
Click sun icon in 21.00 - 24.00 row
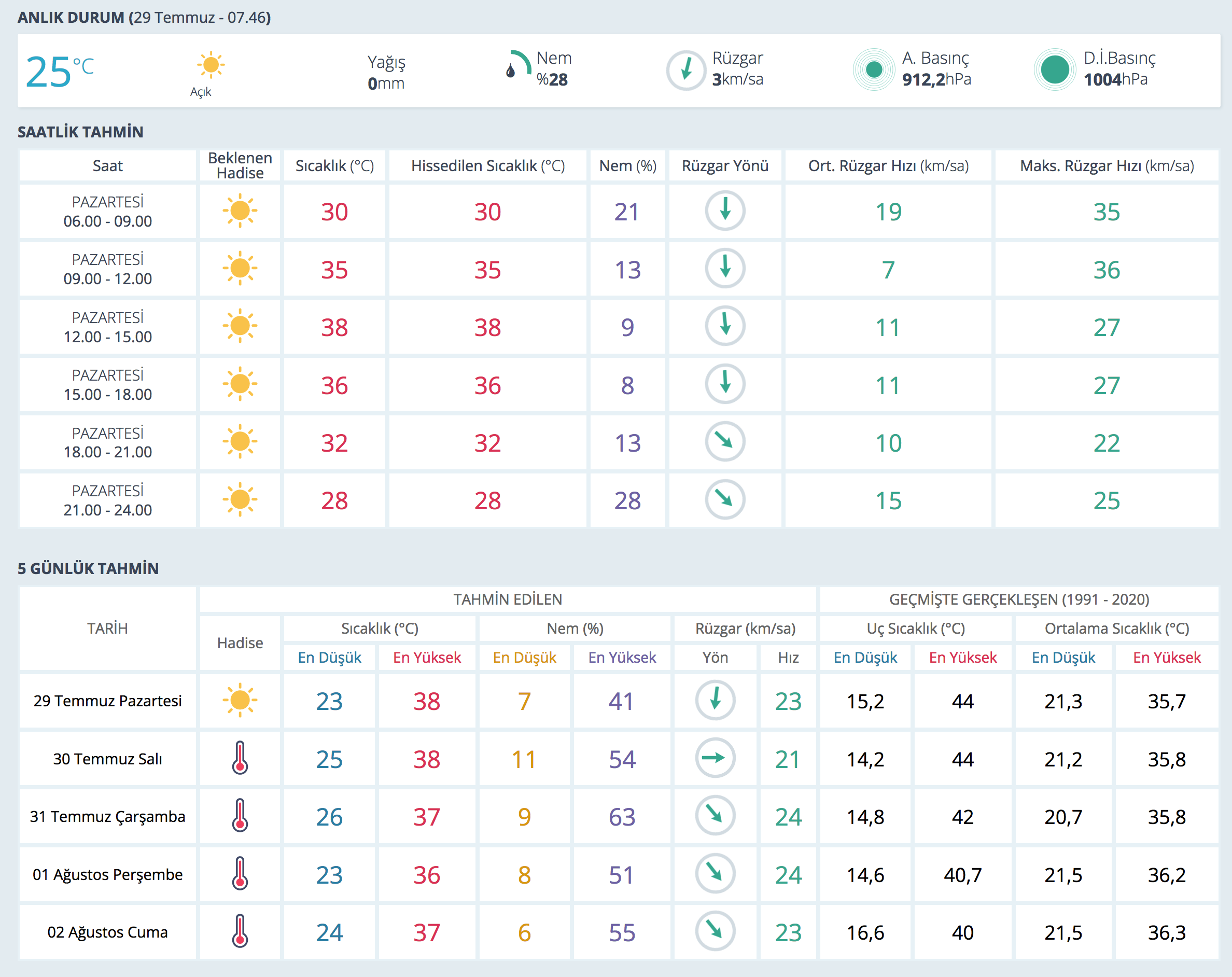point(240,499)
